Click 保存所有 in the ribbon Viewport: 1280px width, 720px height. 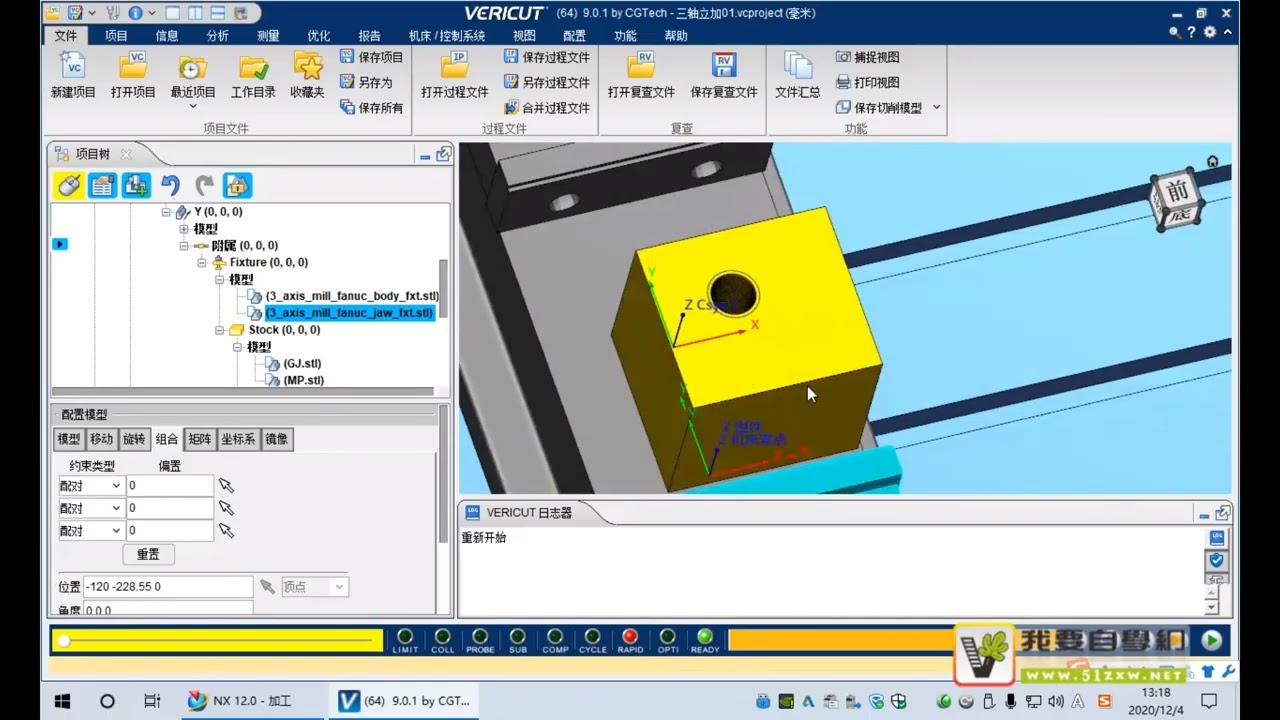point(372,107)
